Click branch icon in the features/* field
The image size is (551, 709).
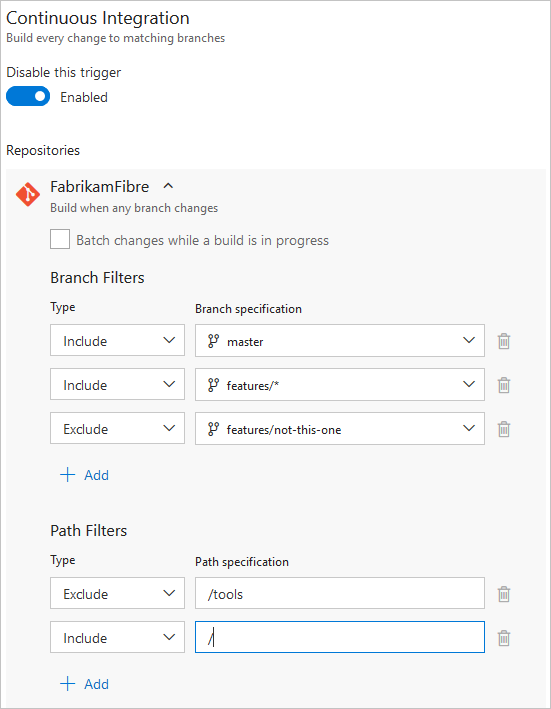coord(213,385)
